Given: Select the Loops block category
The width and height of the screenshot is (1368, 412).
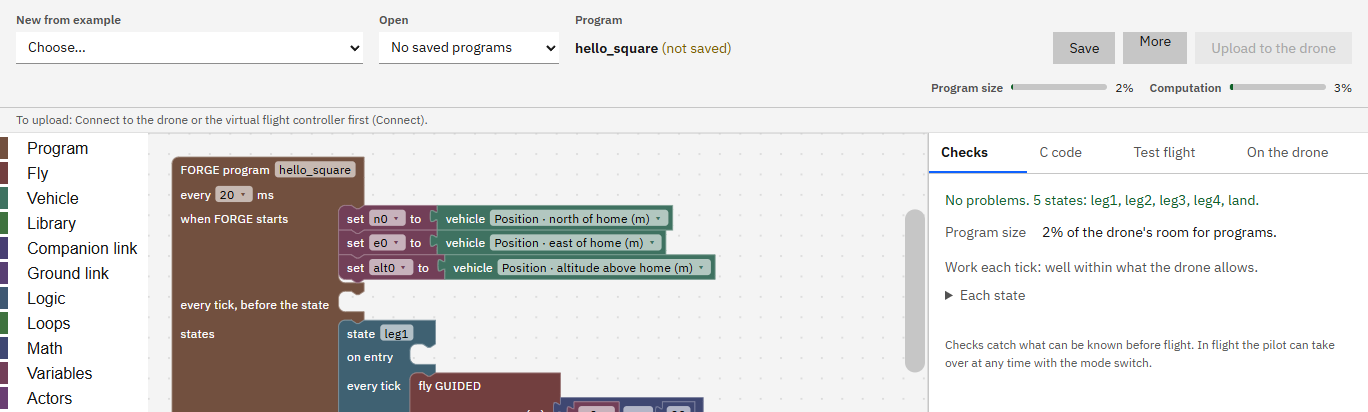Looking at the screenshot, I should 74,323.
